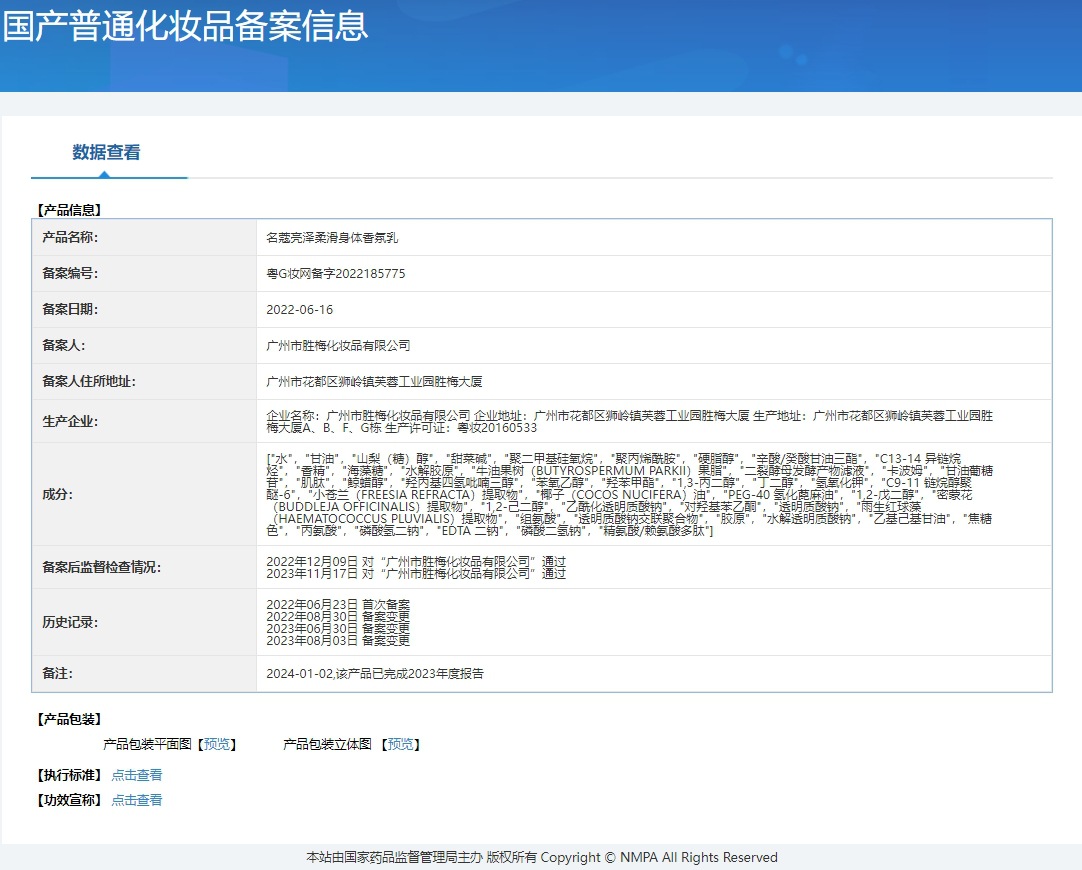This screenshot has width=1082, height=870.
Task: Select product name 名蔻亮泽柔滑身体香氛乳
Action: tap(332, 238)
